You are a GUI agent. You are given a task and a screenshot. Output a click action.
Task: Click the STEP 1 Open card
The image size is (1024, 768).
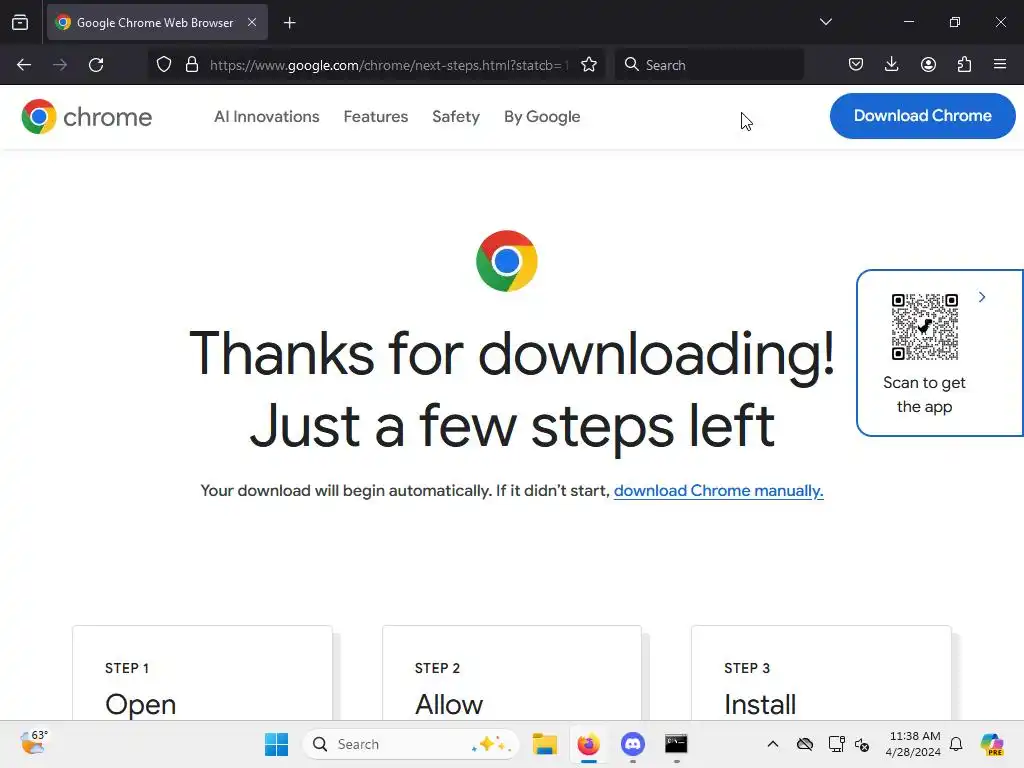click(x=202, y=673)
